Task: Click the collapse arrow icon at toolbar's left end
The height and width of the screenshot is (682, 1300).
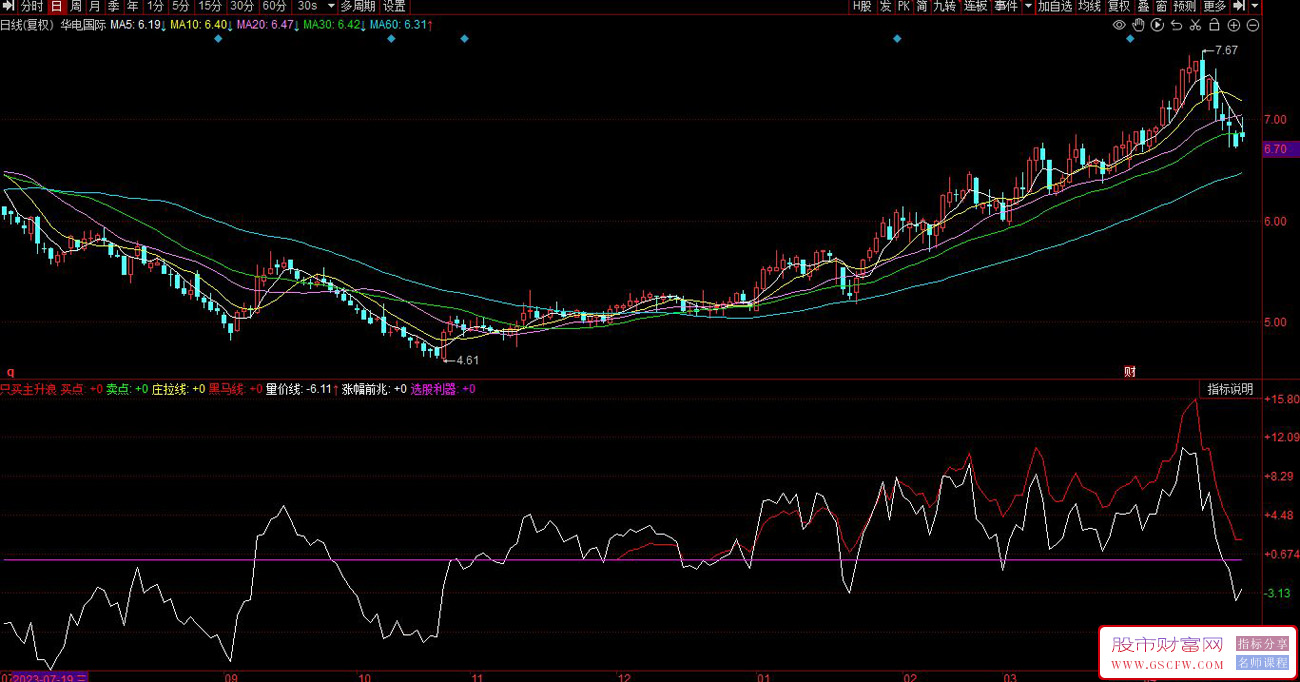Action: tap(8, 6)
